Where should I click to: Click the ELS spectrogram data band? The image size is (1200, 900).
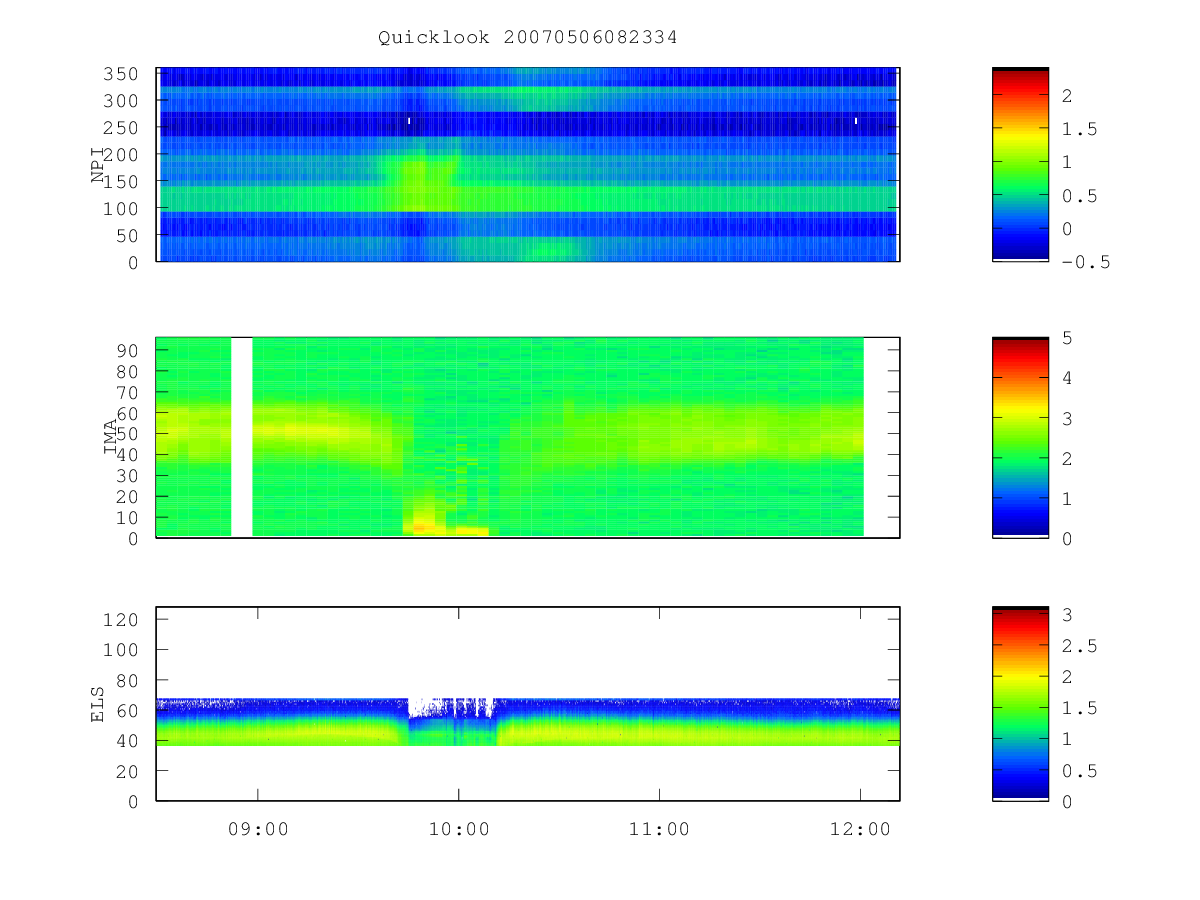coord(528,722)
